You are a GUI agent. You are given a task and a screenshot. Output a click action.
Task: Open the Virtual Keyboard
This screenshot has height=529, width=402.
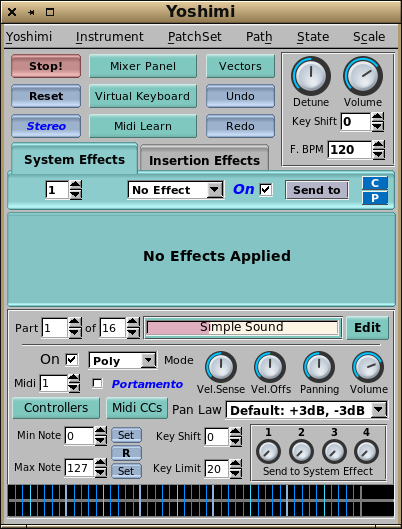point(143,96)
